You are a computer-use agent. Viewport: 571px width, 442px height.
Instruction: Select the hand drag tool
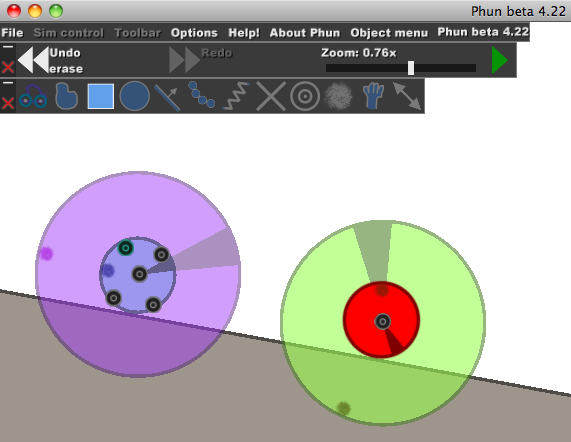tap(373, 96)
